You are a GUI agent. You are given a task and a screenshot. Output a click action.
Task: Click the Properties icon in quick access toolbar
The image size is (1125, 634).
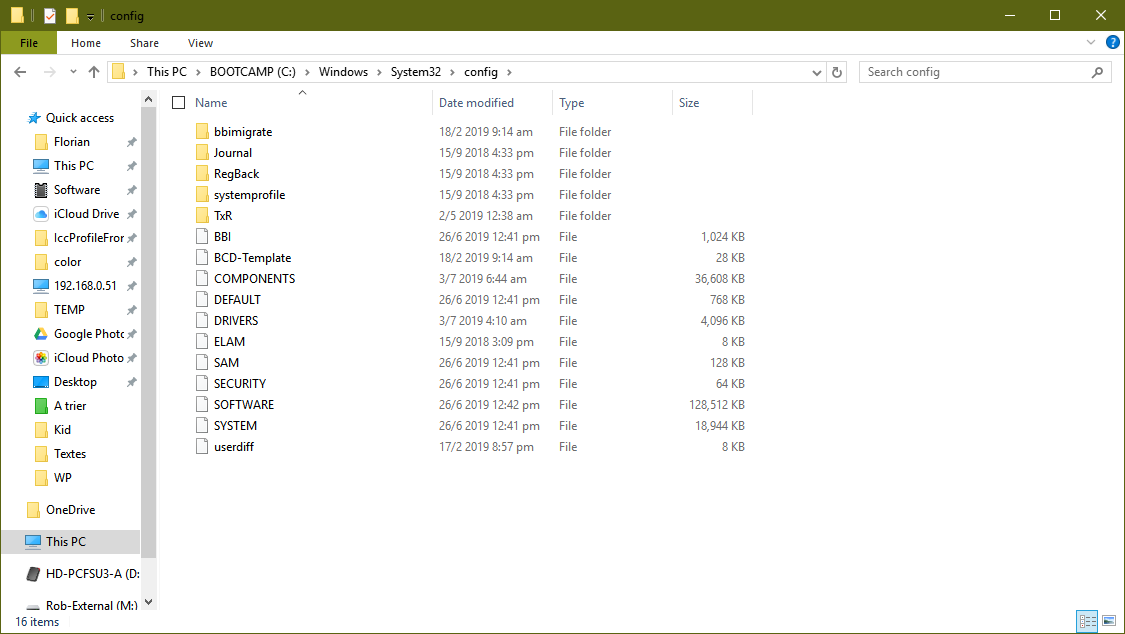(50, 16)
